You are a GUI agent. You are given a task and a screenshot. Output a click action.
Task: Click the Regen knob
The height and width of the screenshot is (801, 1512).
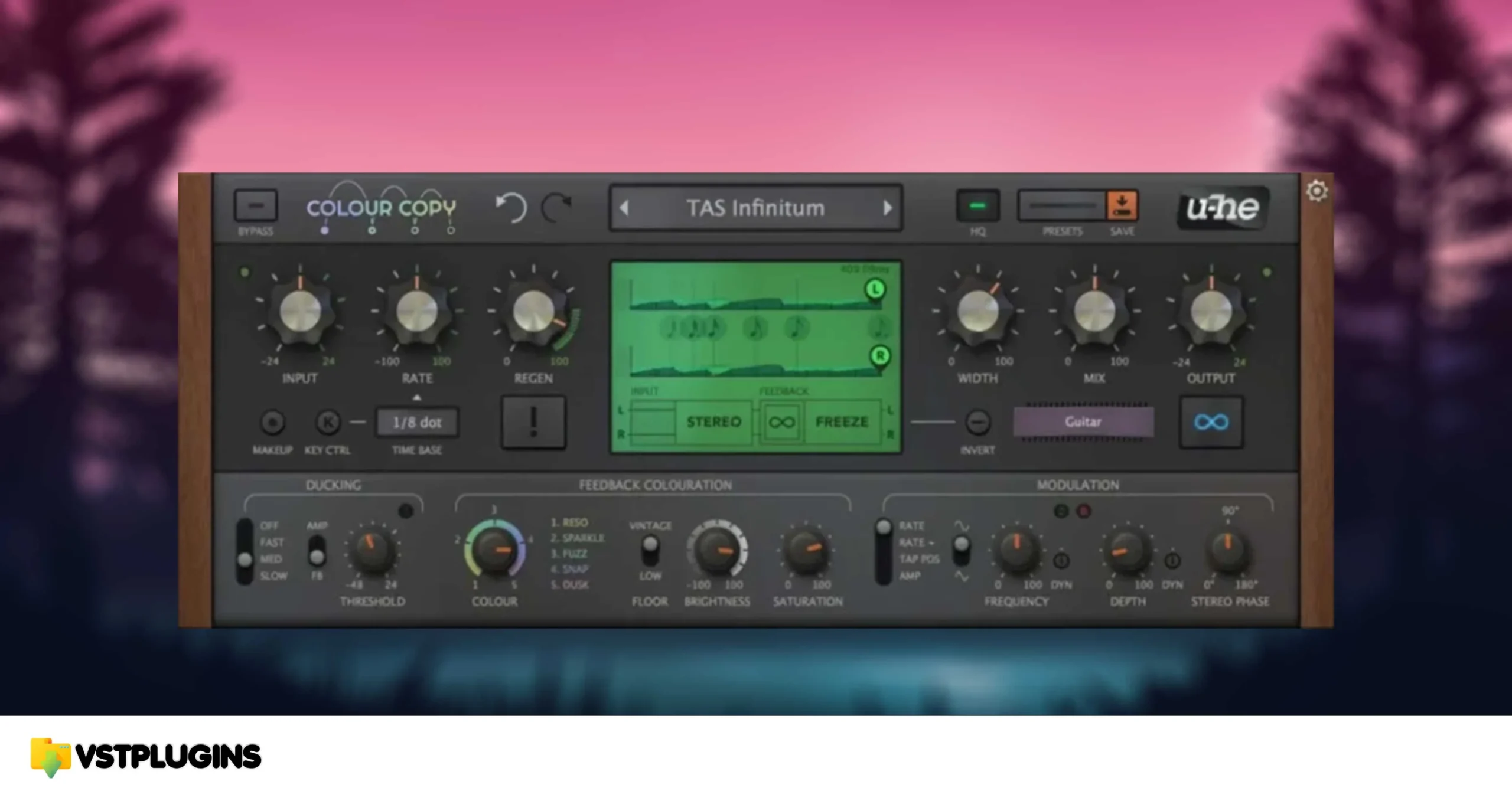click(533, 311)
